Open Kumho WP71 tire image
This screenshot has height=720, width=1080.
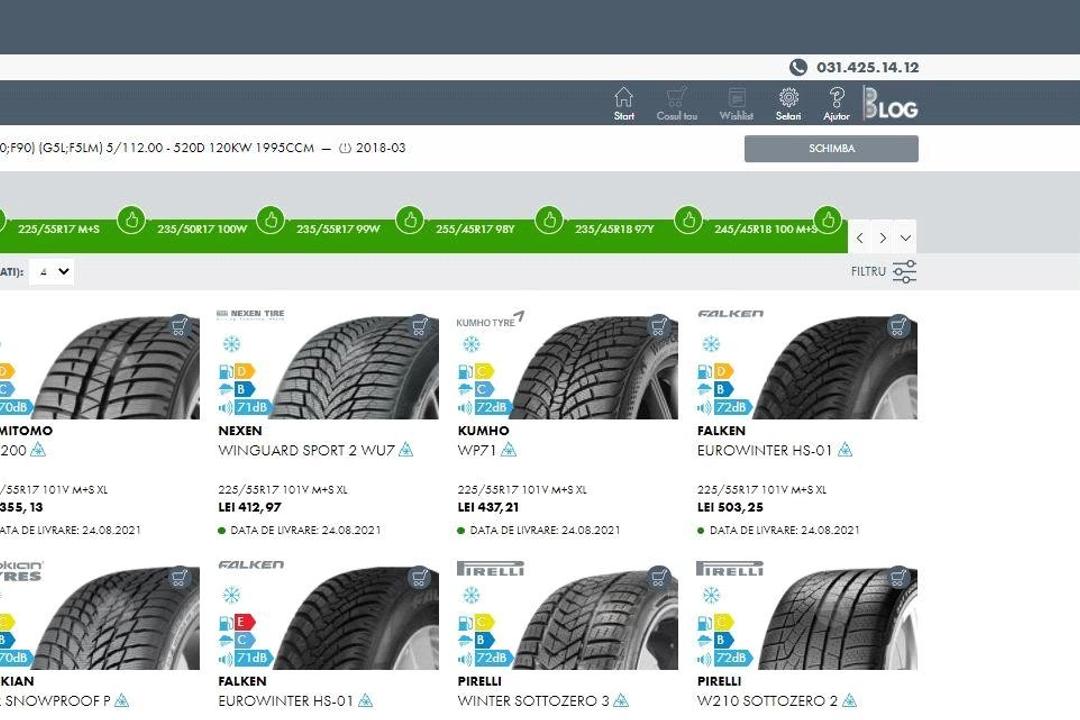tap(594, 368)
